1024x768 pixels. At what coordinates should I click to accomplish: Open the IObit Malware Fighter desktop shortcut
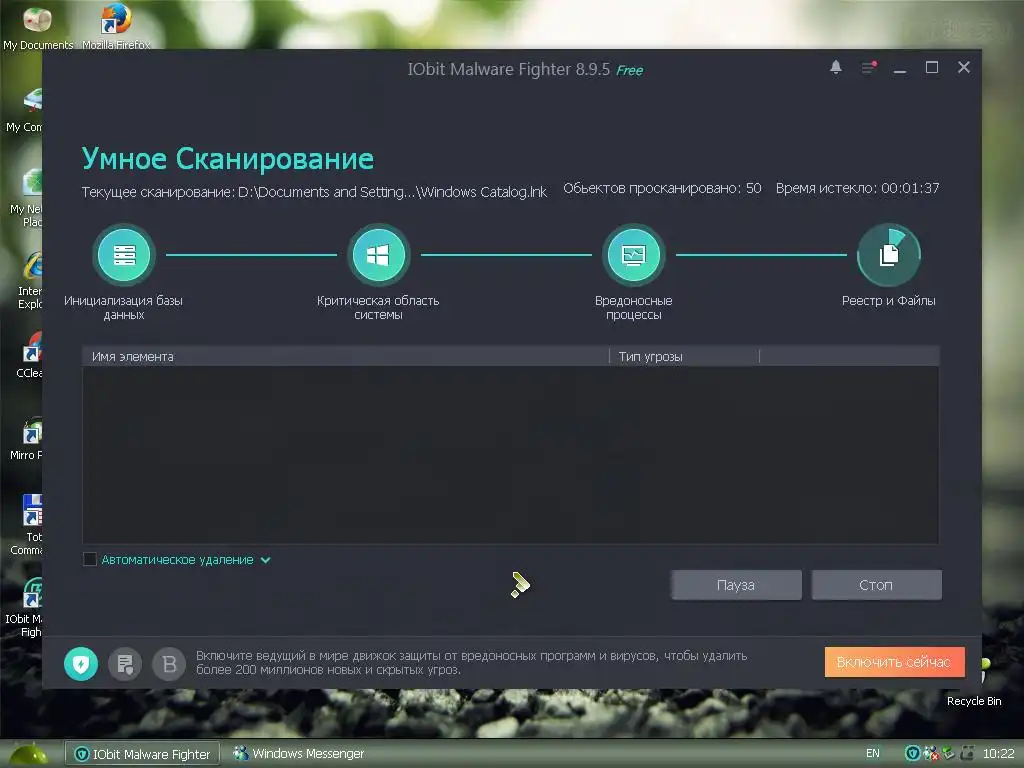[x=26, y=607]
